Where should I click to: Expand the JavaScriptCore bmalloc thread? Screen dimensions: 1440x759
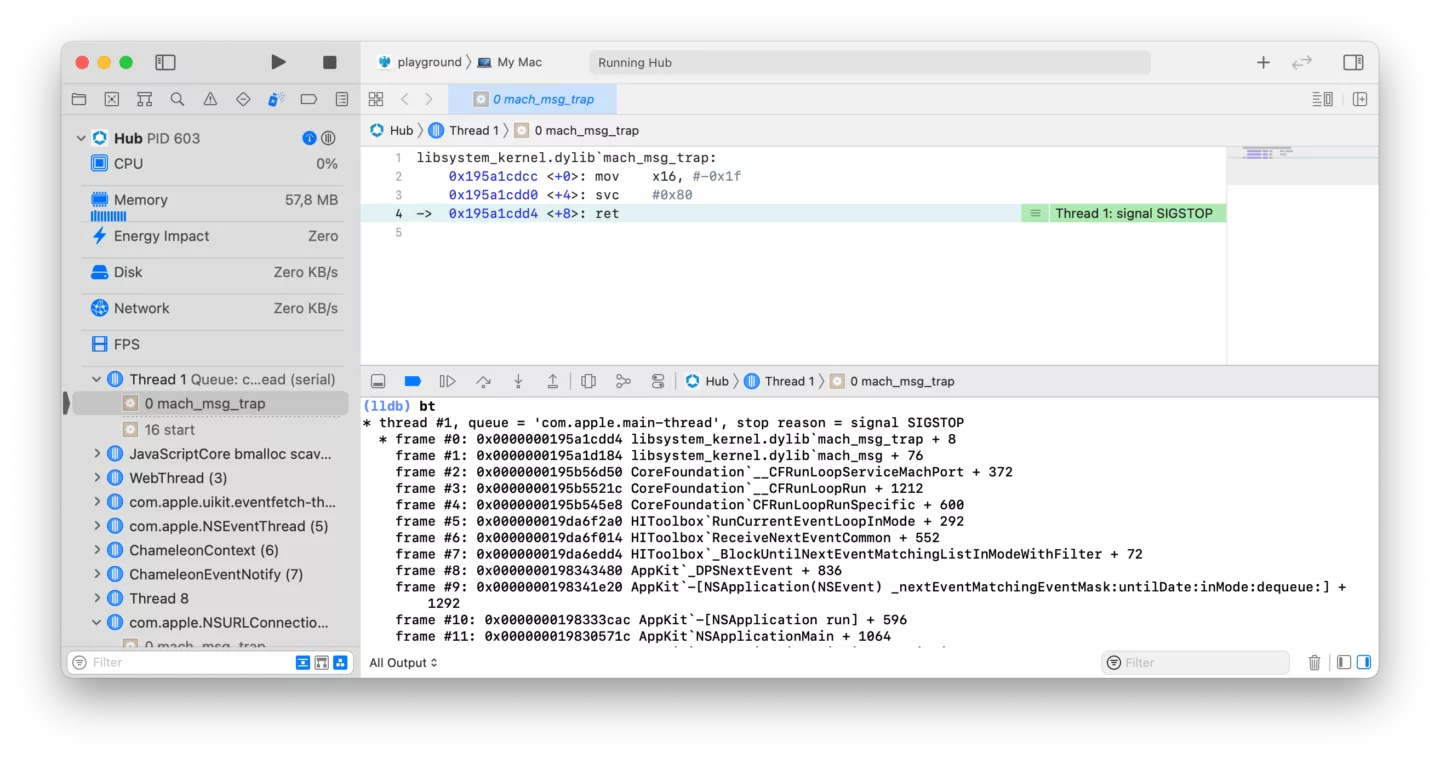click(97, 453)
